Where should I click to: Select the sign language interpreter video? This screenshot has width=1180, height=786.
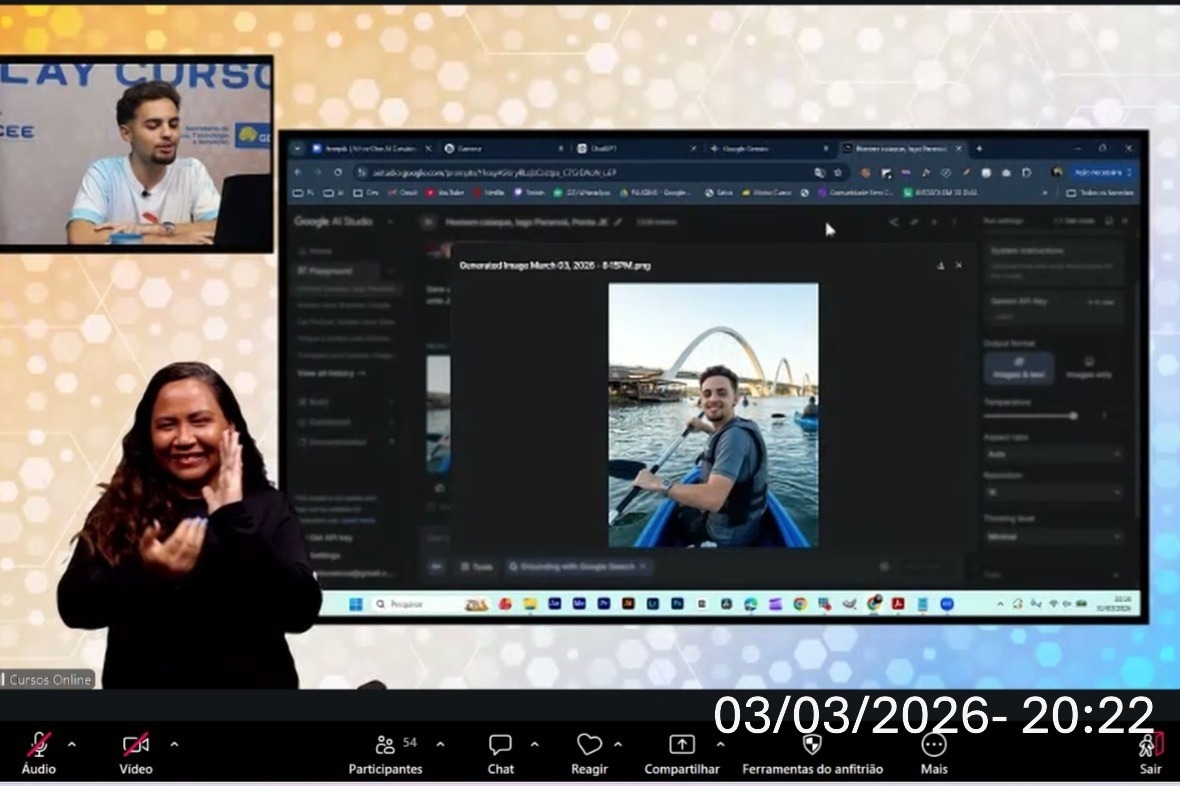pyautogui.click(x=188, y=525)
